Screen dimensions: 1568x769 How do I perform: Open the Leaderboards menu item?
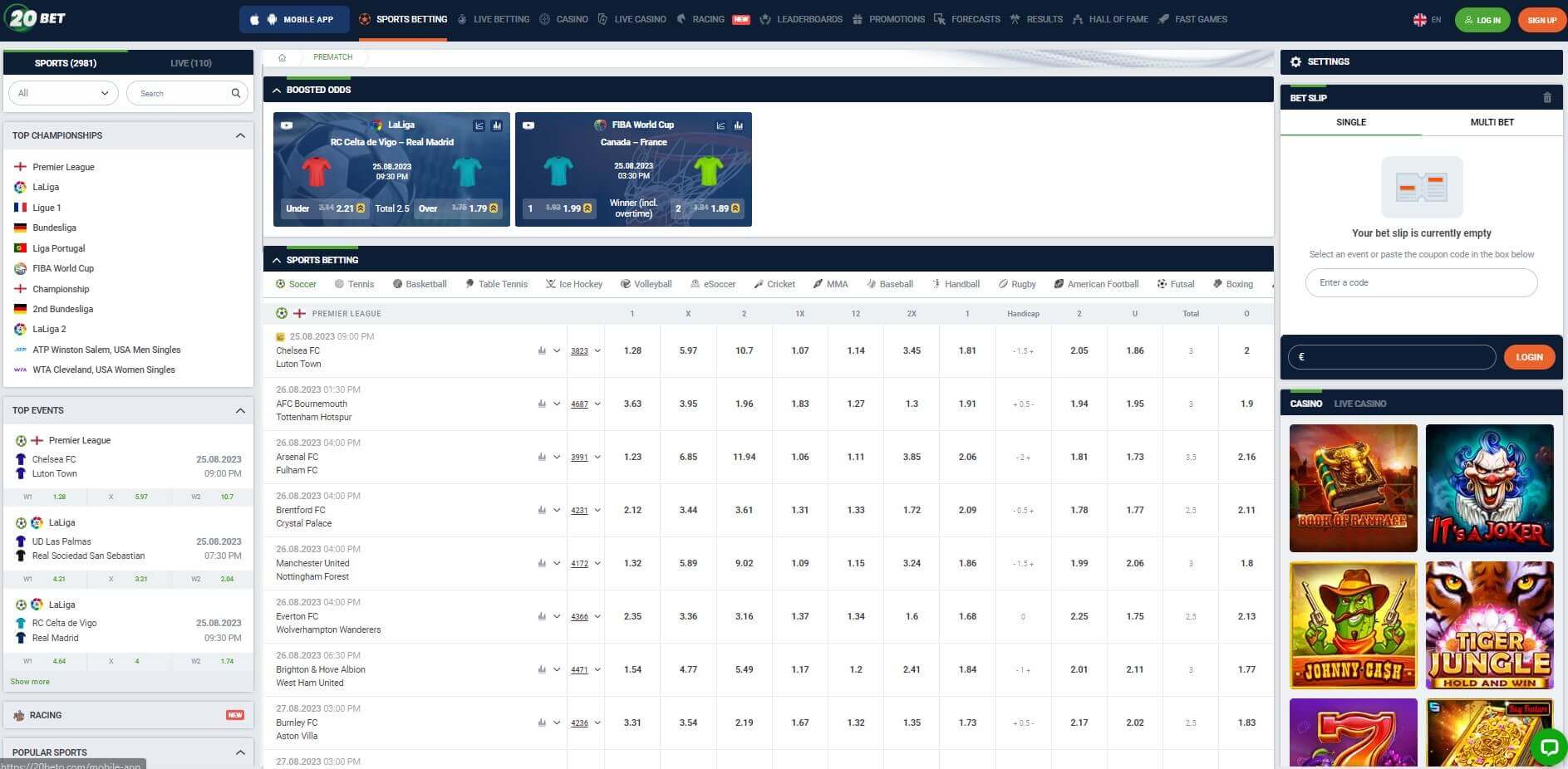tap(801, 19)
